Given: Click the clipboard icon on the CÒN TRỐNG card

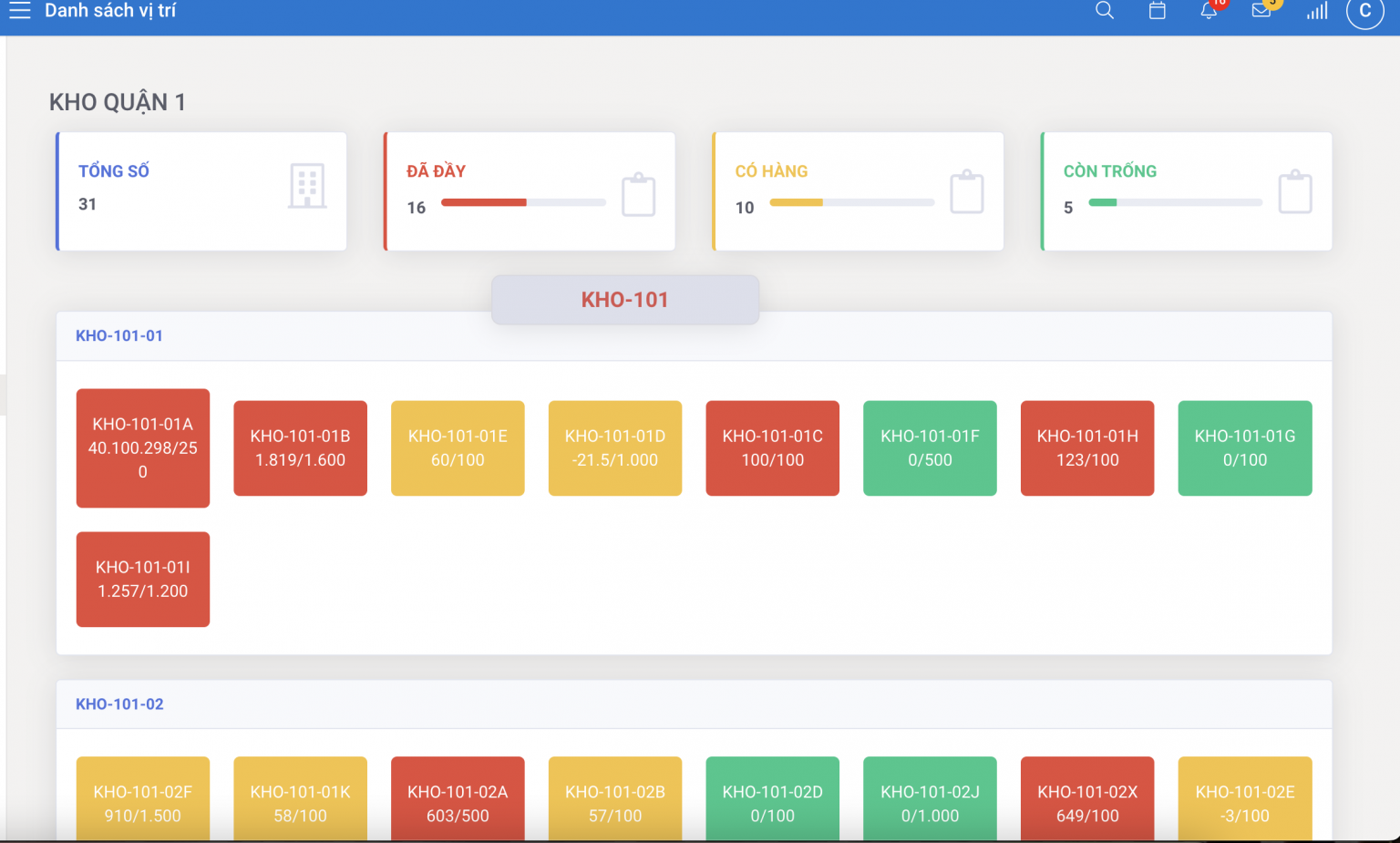Looking at the screenshot, I should point(1295,192).
